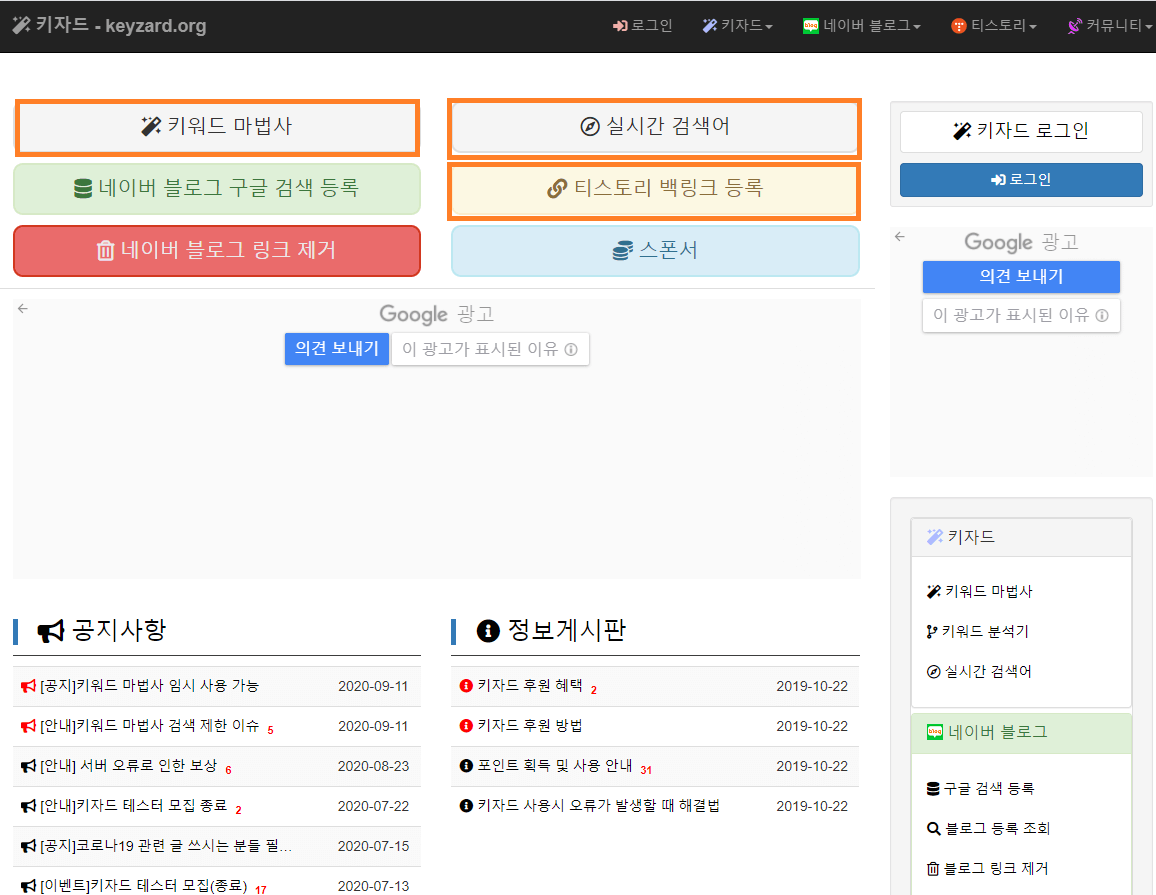Open 키자드 후원 혜택 post
This screenshot has height=895, width=1156.
[529, 686]
